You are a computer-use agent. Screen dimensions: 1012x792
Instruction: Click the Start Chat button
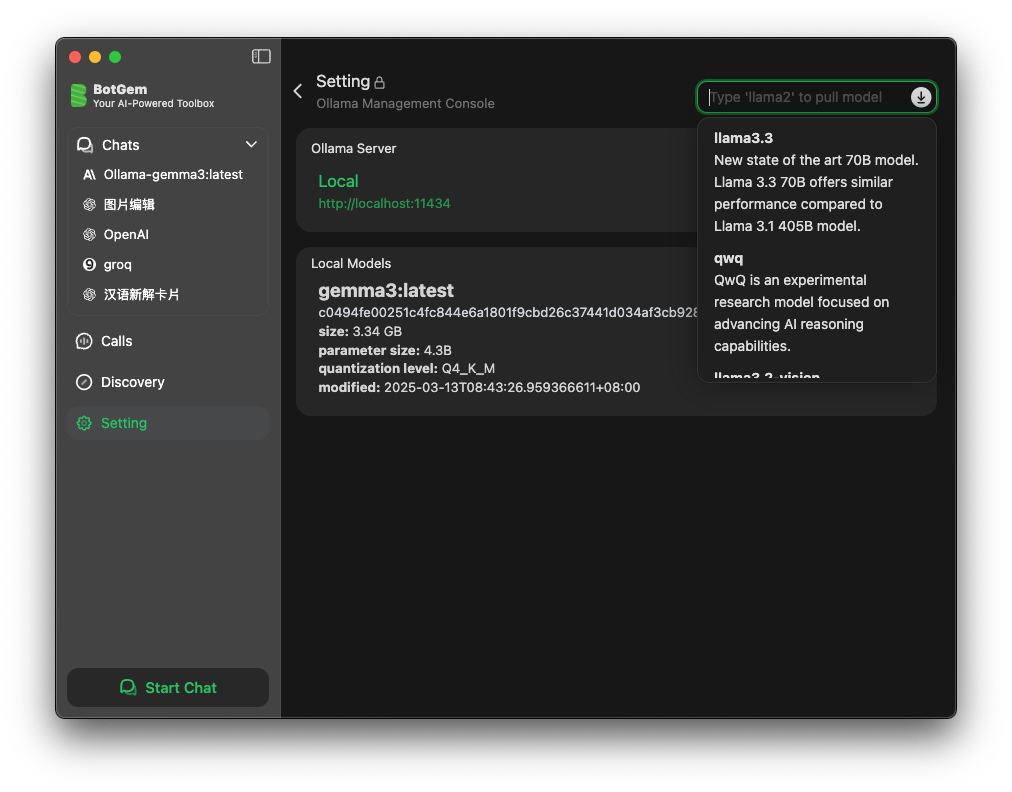[168, 687]
